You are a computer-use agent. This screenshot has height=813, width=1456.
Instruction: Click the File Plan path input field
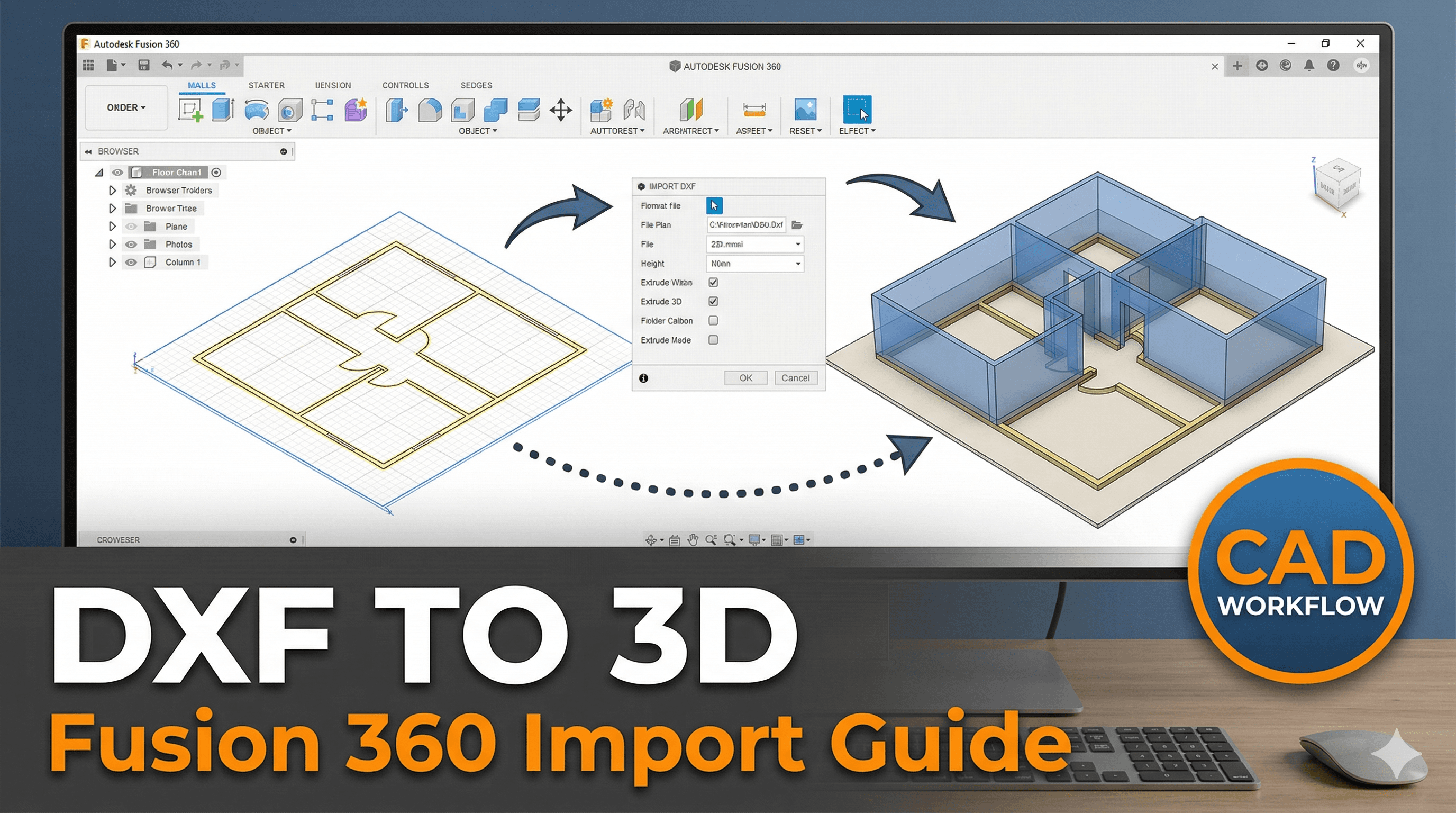746,224
